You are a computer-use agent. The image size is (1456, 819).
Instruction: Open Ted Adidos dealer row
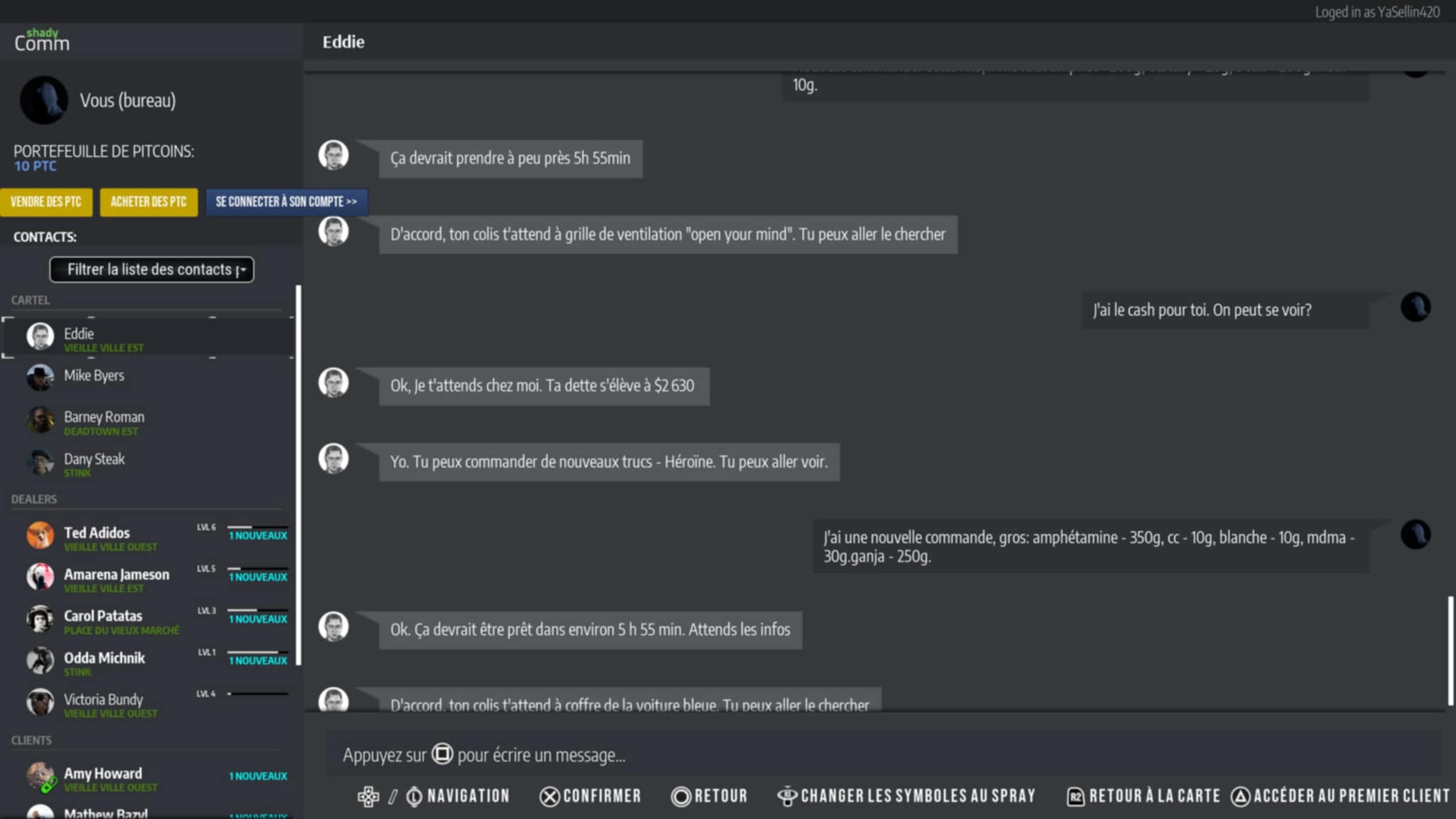tap(149, 536)
